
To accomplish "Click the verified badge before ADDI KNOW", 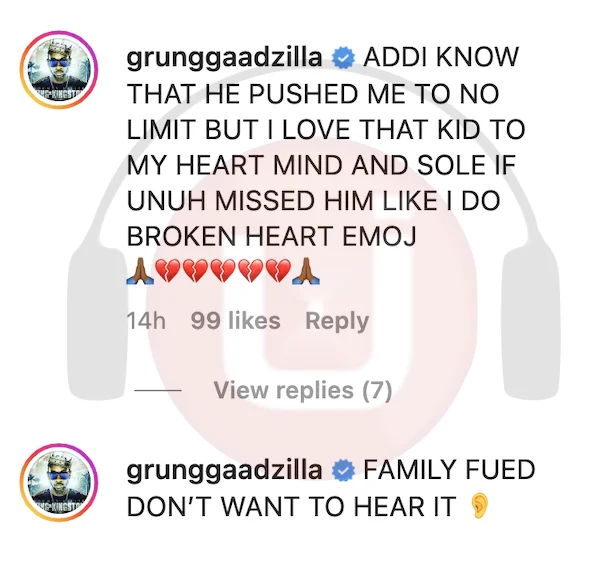I will coord(343,58).
